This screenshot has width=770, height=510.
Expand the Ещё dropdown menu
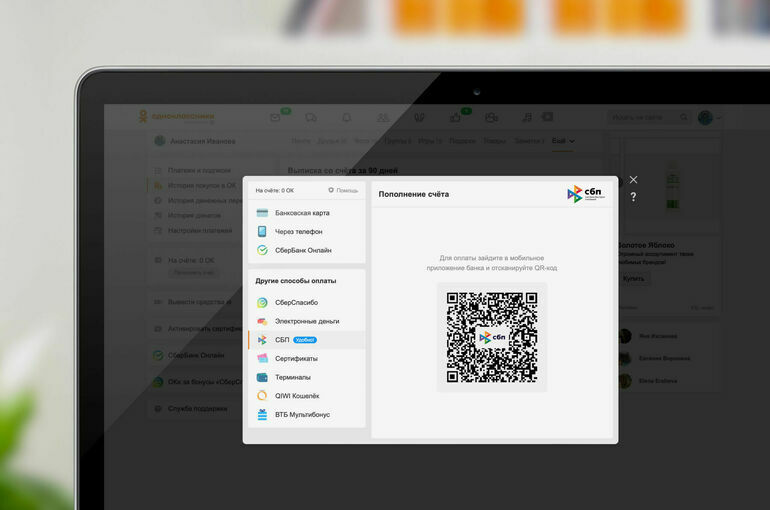pyautogui.click(x=563, y=141)
